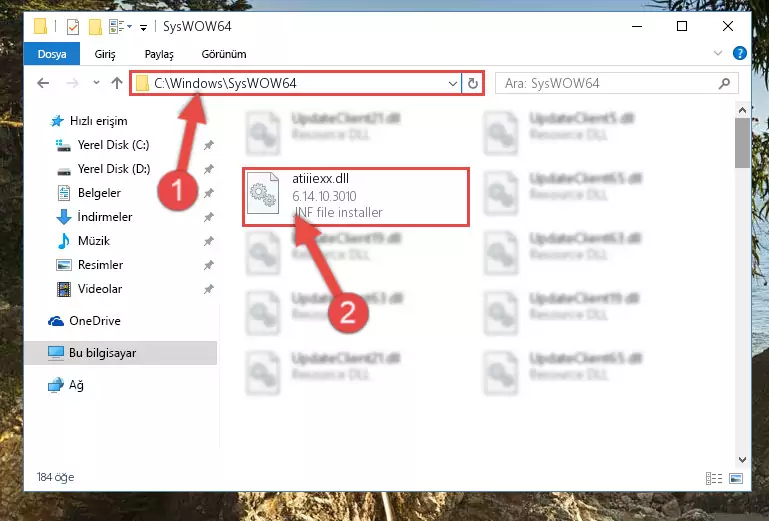The height and width of the screenshot is (521, 769).
Task: Click the forward navigation arrow
Action: tap(73, 83)
